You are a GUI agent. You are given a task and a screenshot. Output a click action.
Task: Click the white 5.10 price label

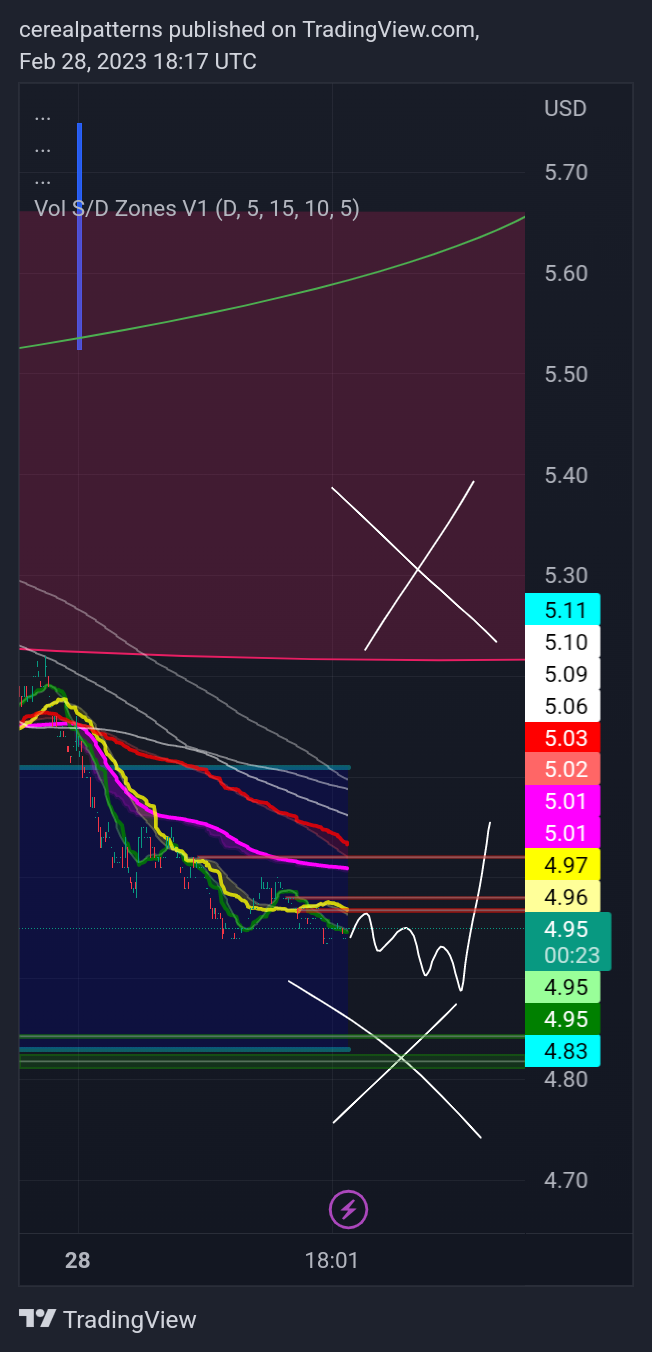(x=562, y=641)
